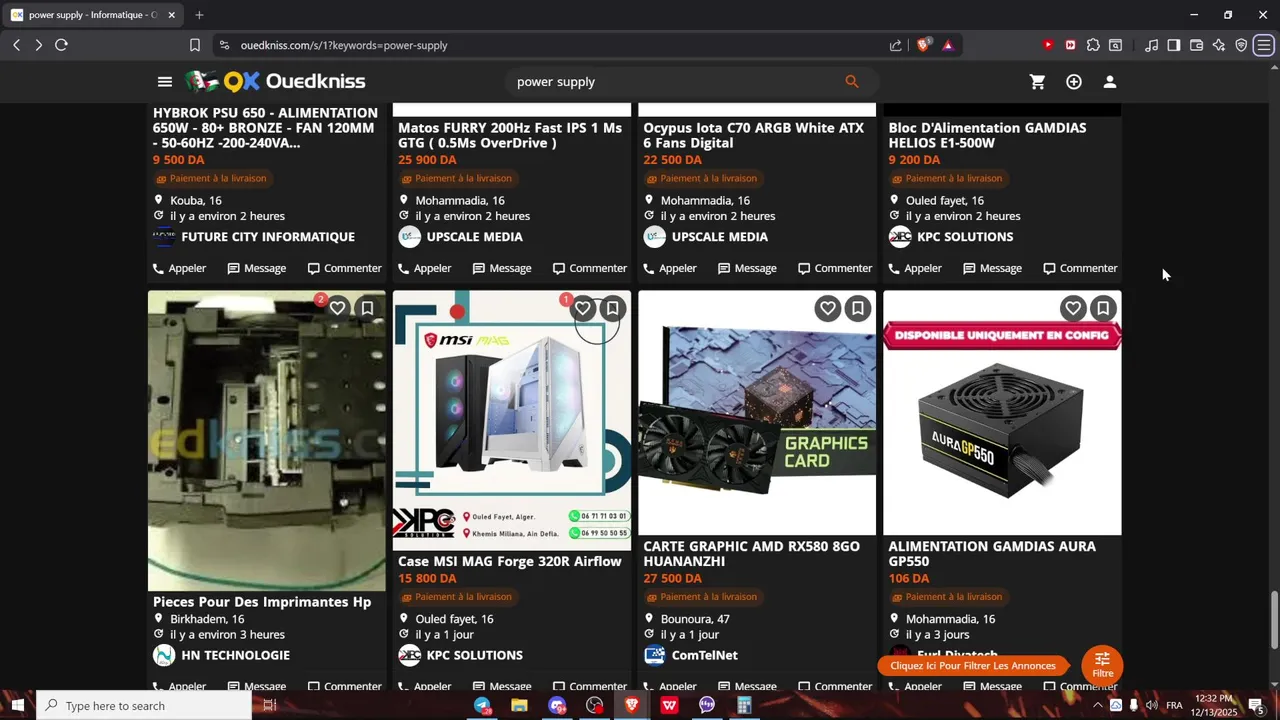This screenshot has height=720, width=1280.
Task: Bookmark the MSI MAG Forge 320R case listing
Action: pyautogui.click(x=612, y=308)
